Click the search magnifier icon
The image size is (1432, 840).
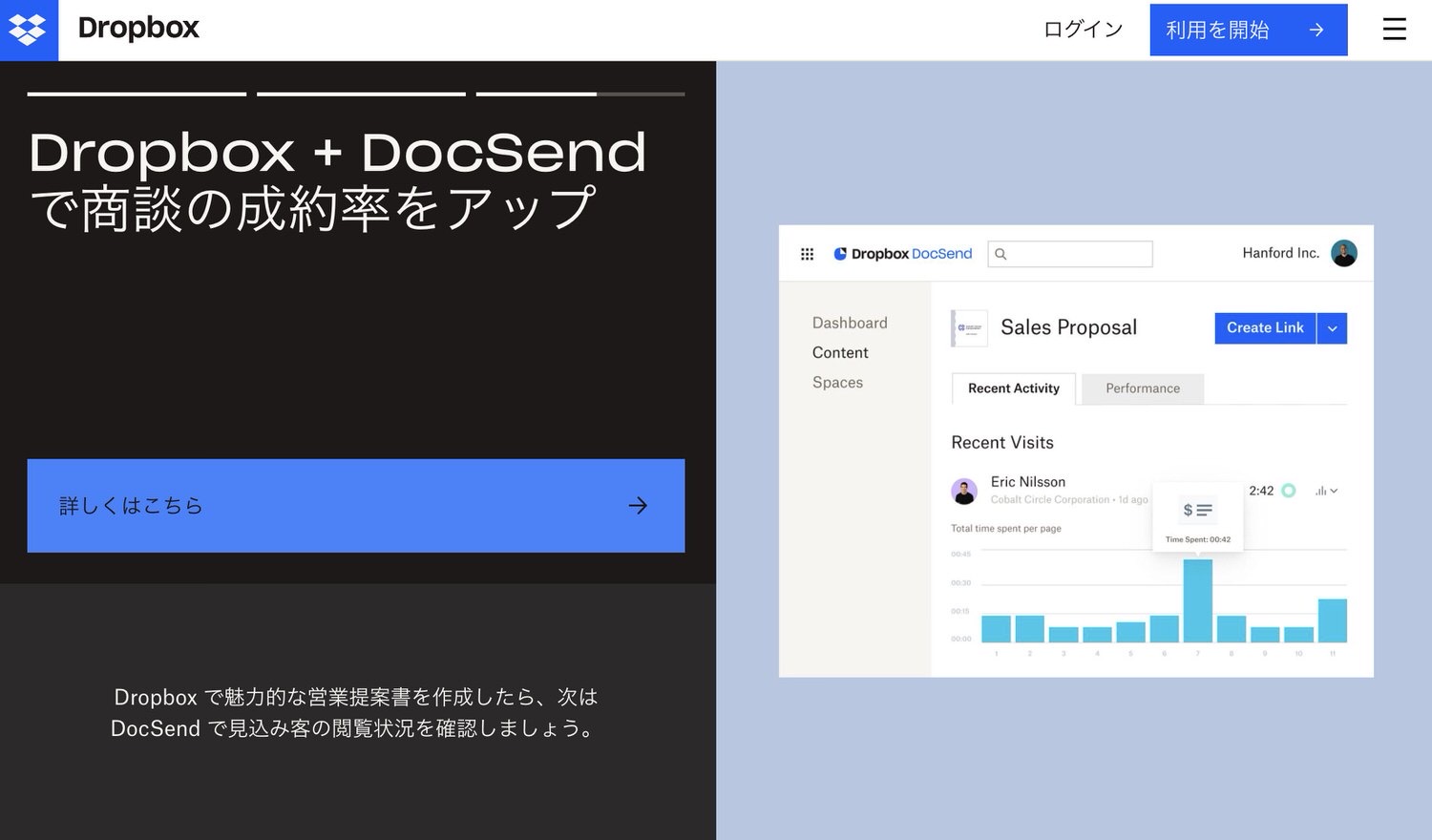(x=1000, y=254)
